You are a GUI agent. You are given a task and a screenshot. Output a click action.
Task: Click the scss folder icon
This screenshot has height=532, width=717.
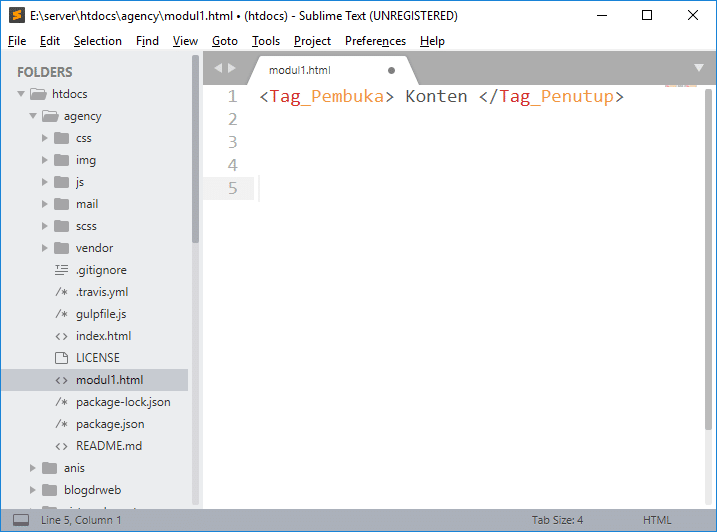click(61, 226)
